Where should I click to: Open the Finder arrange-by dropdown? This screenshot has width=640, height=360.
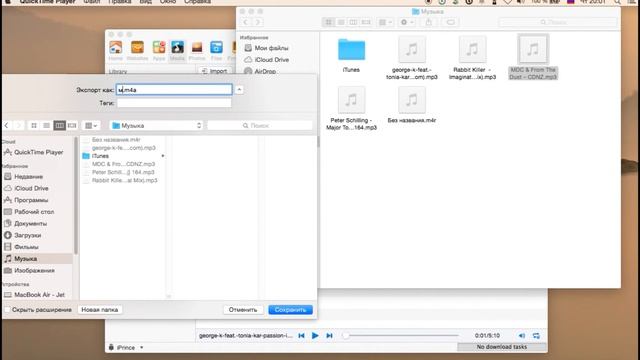(x=385, y=22)
